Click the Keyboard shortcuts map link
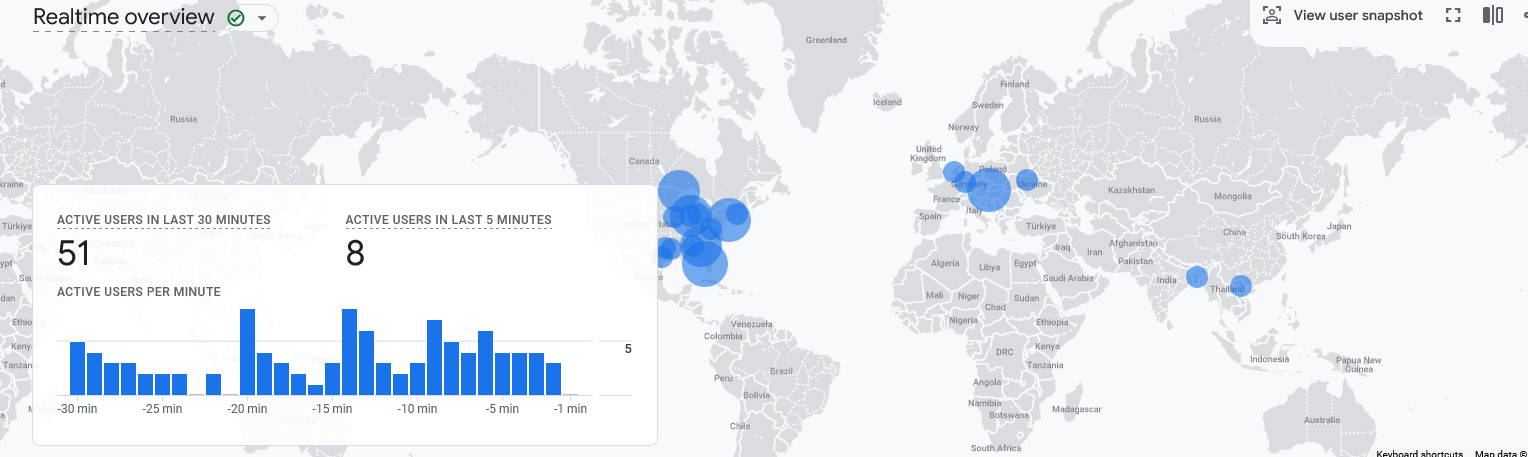Image resolution: width=1528 pixels, height=457 pixels. pos(1420,453)
